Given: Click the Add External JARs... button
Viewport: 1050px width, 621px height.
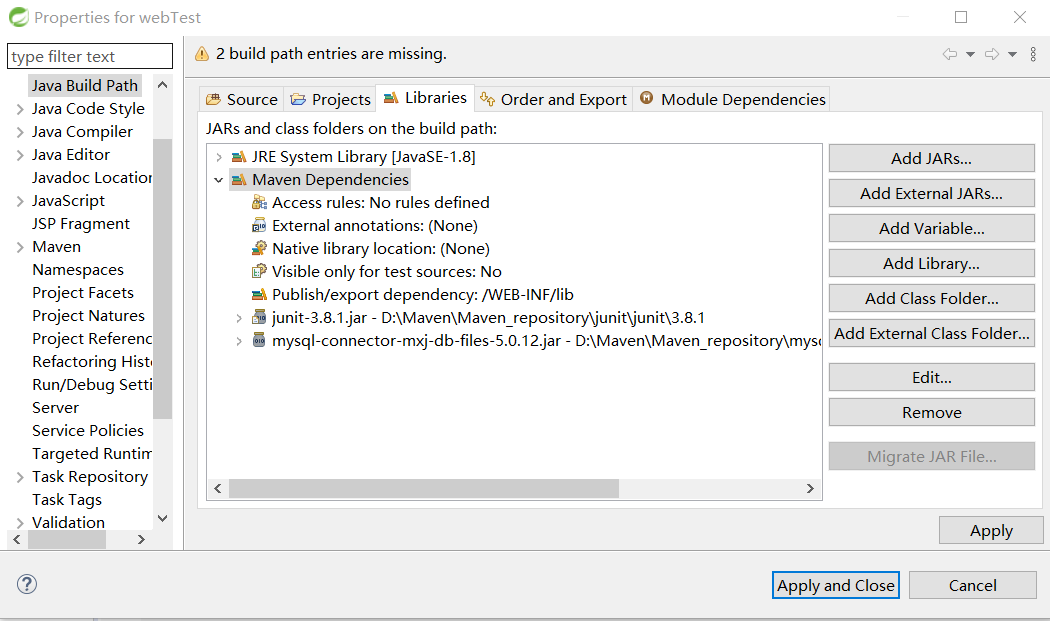Looking at the screenshot, I should point(931,193).
